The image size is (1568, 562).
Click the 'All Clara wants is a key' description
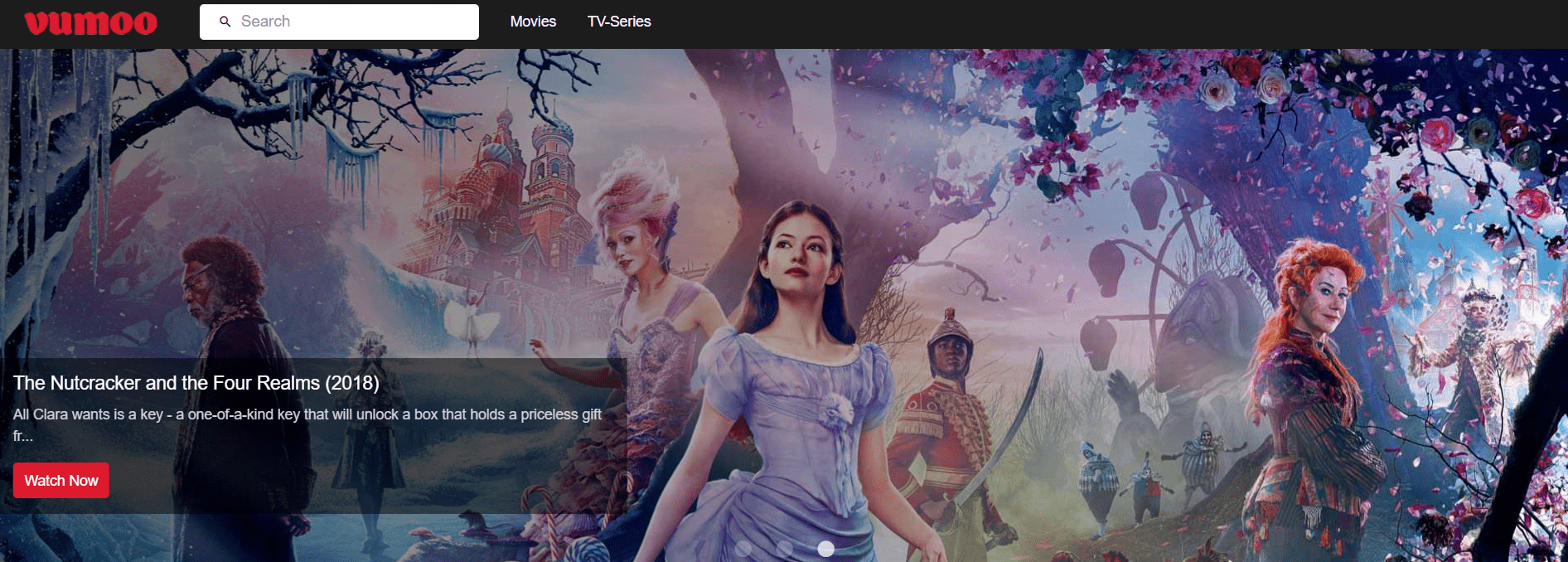click(x=307, y=424)
